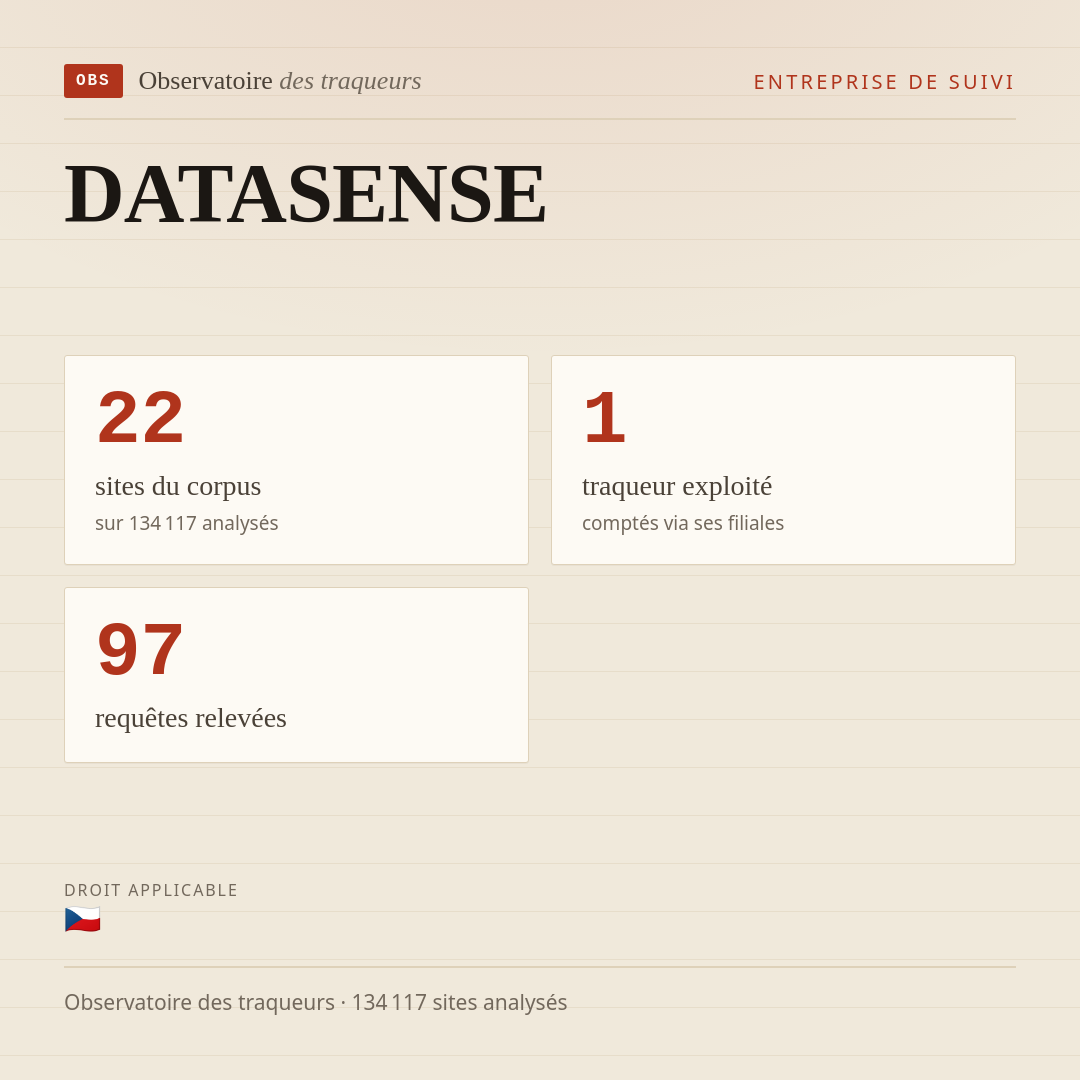The width and height of the screenshot is (1080, 1080).
Task: Open the 1 traqueur exploité card
Action: tap(783, 460)
